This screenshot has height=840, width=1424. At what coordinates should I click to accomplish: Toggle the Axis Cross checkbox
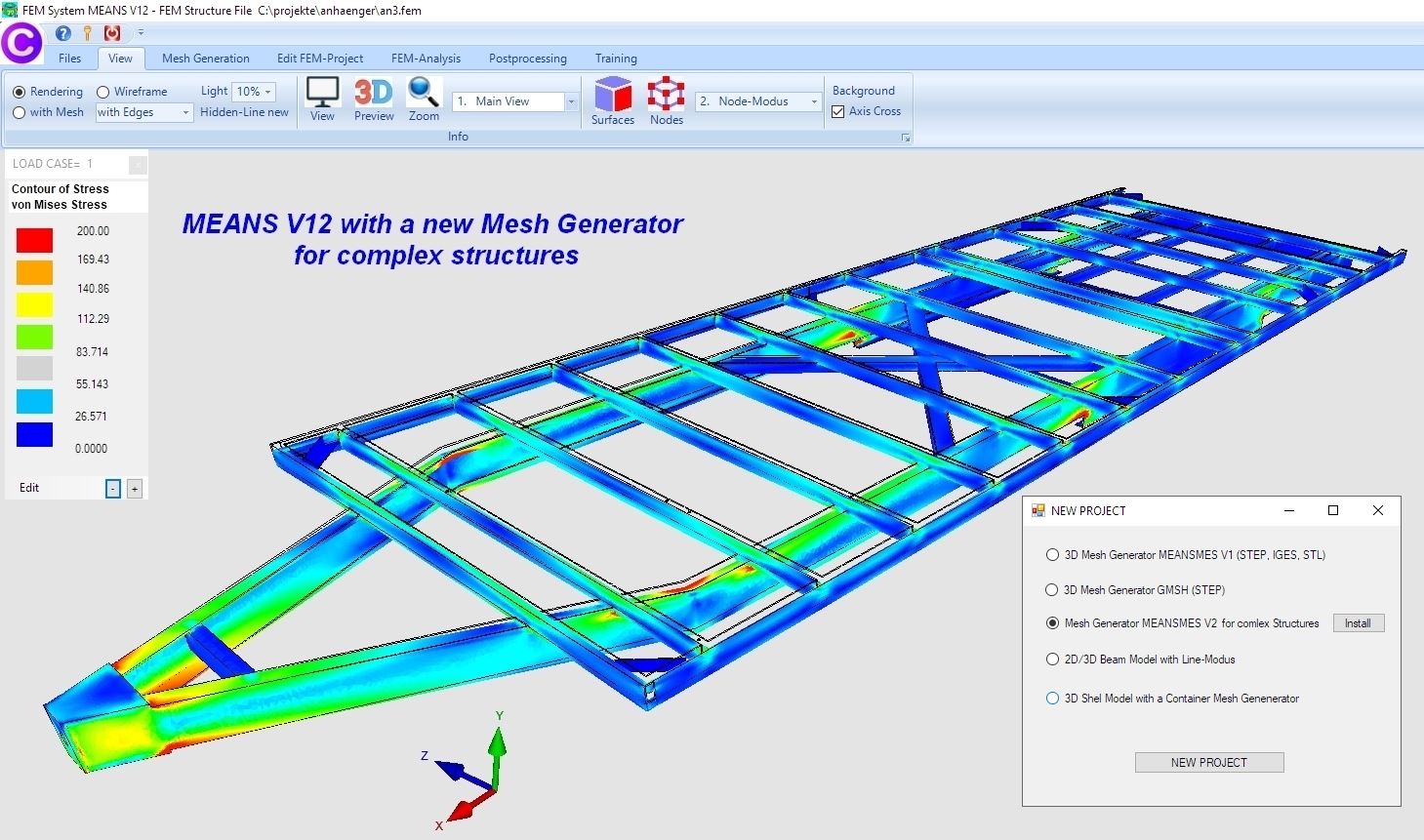click(x=837, y=111)
